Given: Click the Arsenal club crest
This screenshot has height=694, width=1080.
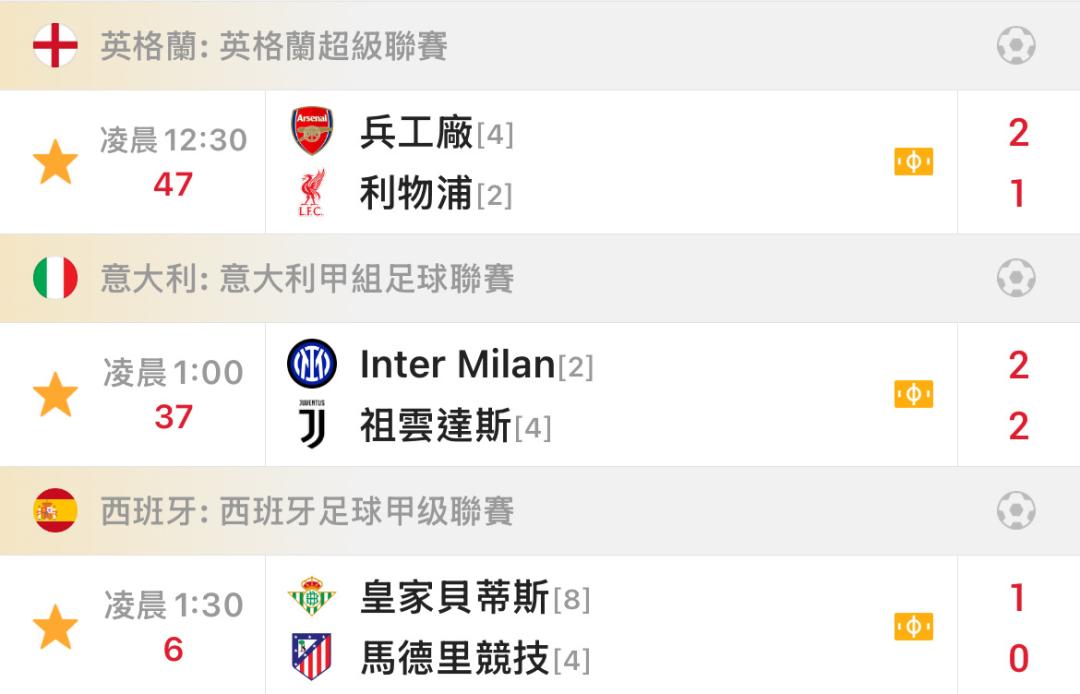Looking at the screenshot, I should 312,131.
